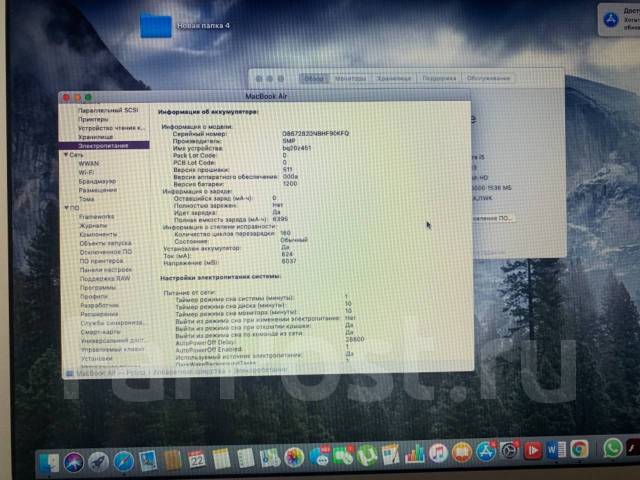Select Параллельный SCSI in sidebar
Viewport: 640px width, 480px height.
pos(108,110)
